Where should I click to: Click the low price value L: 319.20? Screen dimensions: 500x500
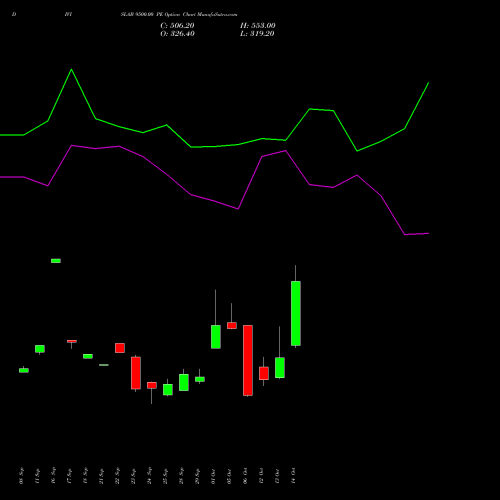[x=257, y=34]
